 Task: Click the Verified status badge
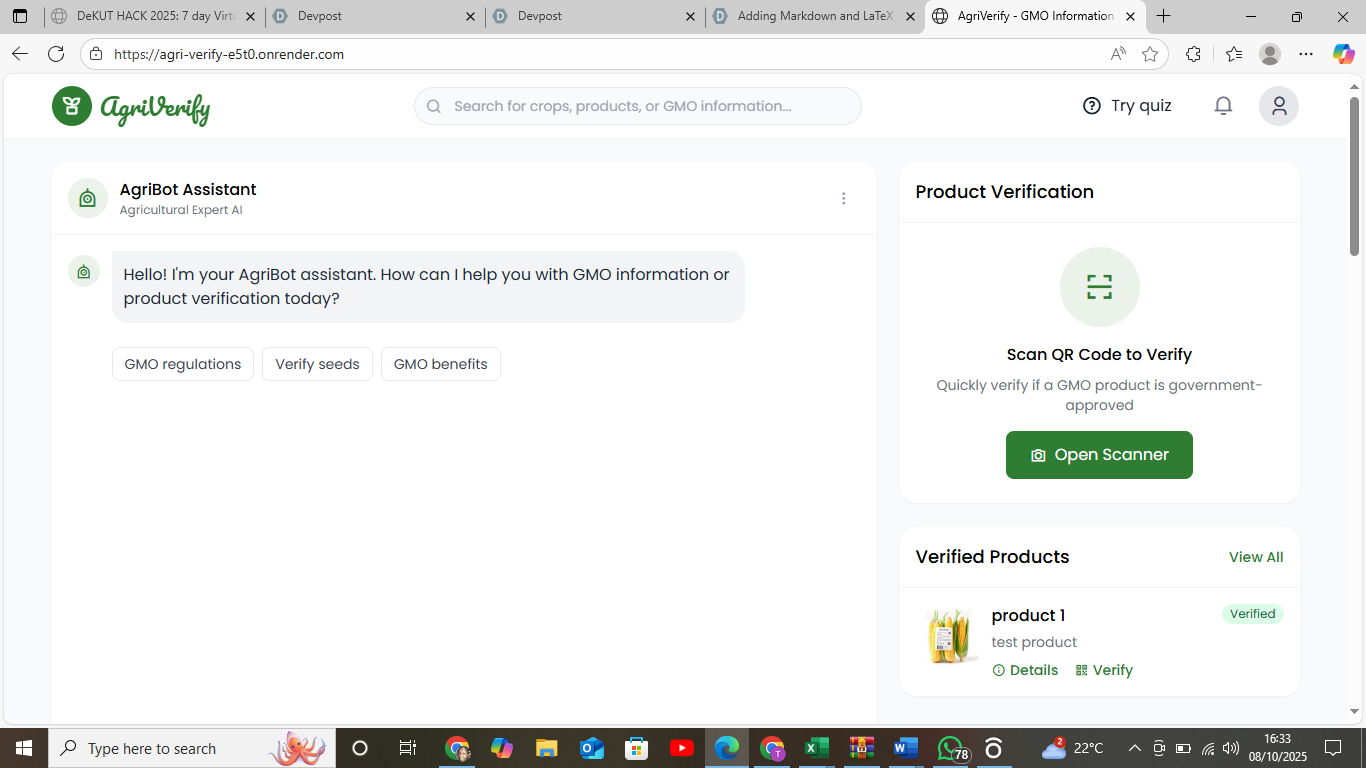coord(1252,614)
